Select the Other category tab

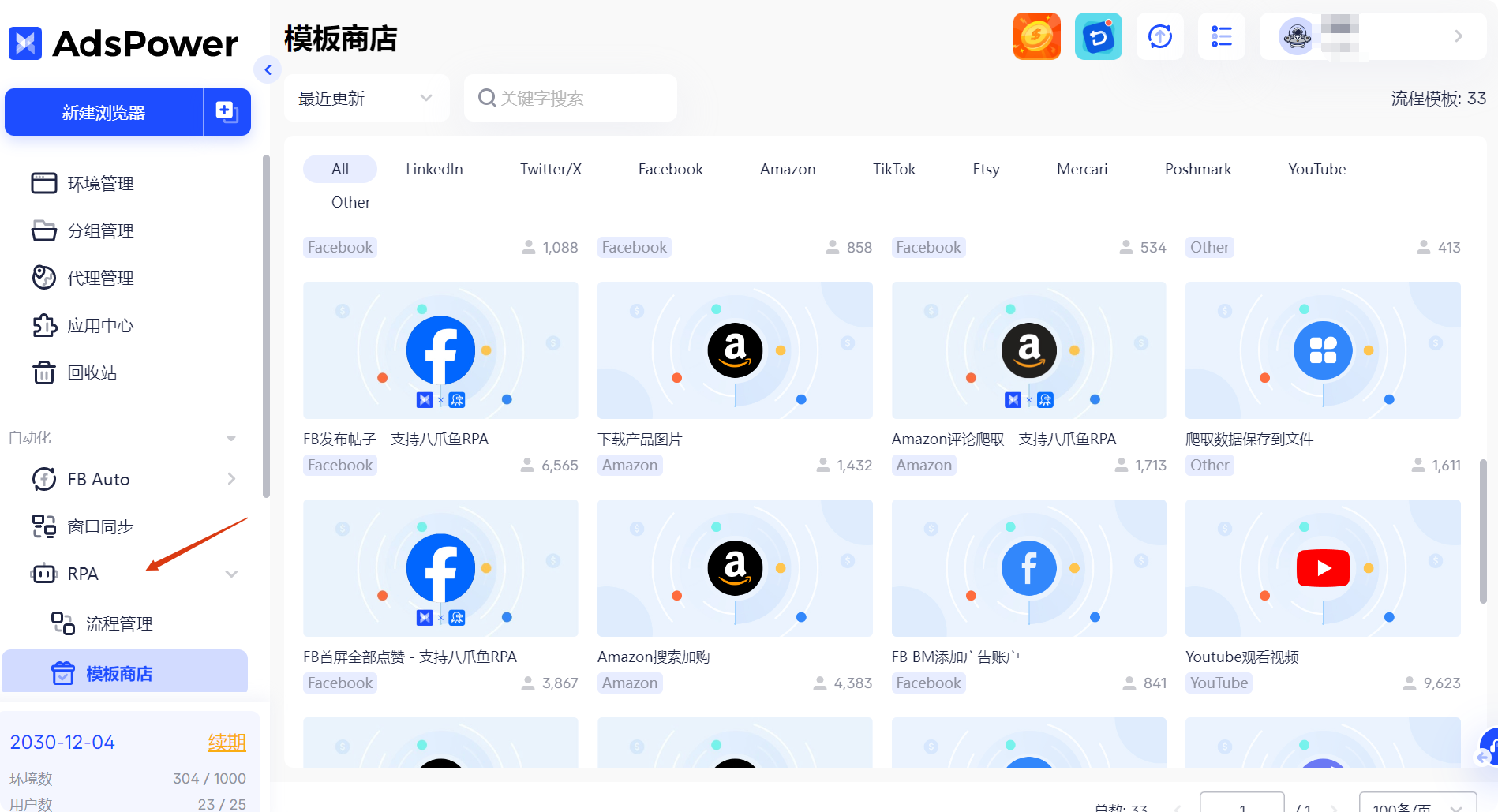pyautogui.click(x=351, y=202)
